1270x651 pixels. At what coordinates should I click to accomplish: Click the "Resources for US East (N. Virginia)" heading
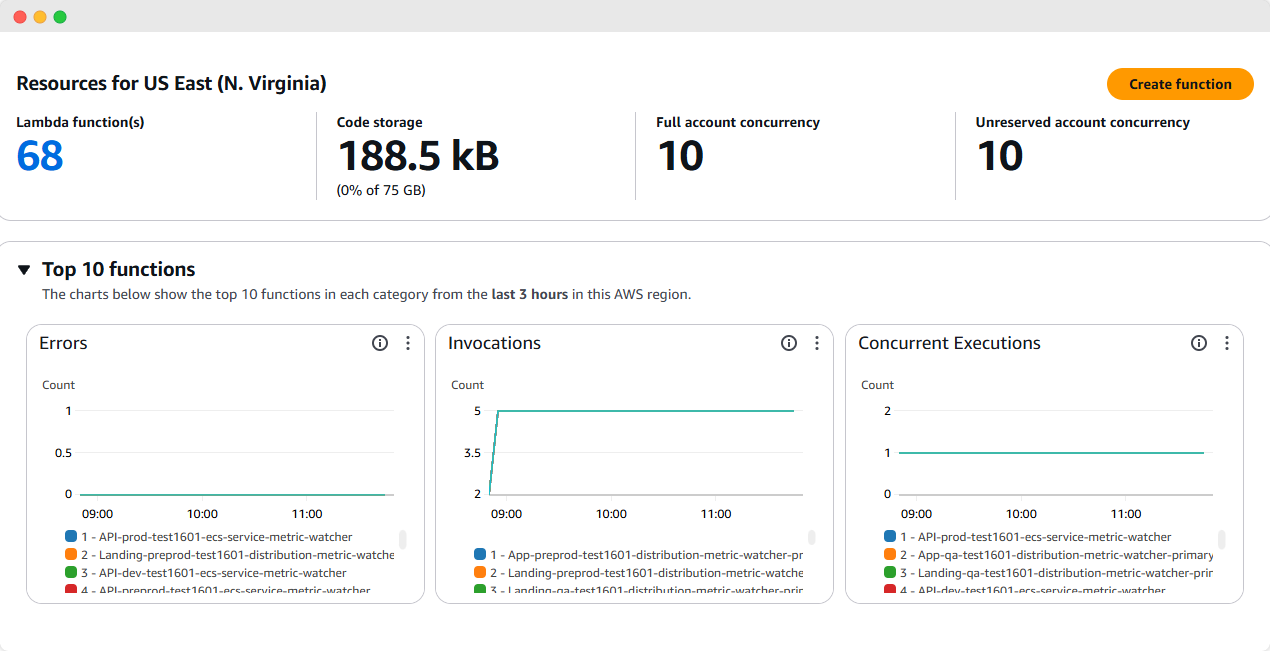[x=172, y=83]
